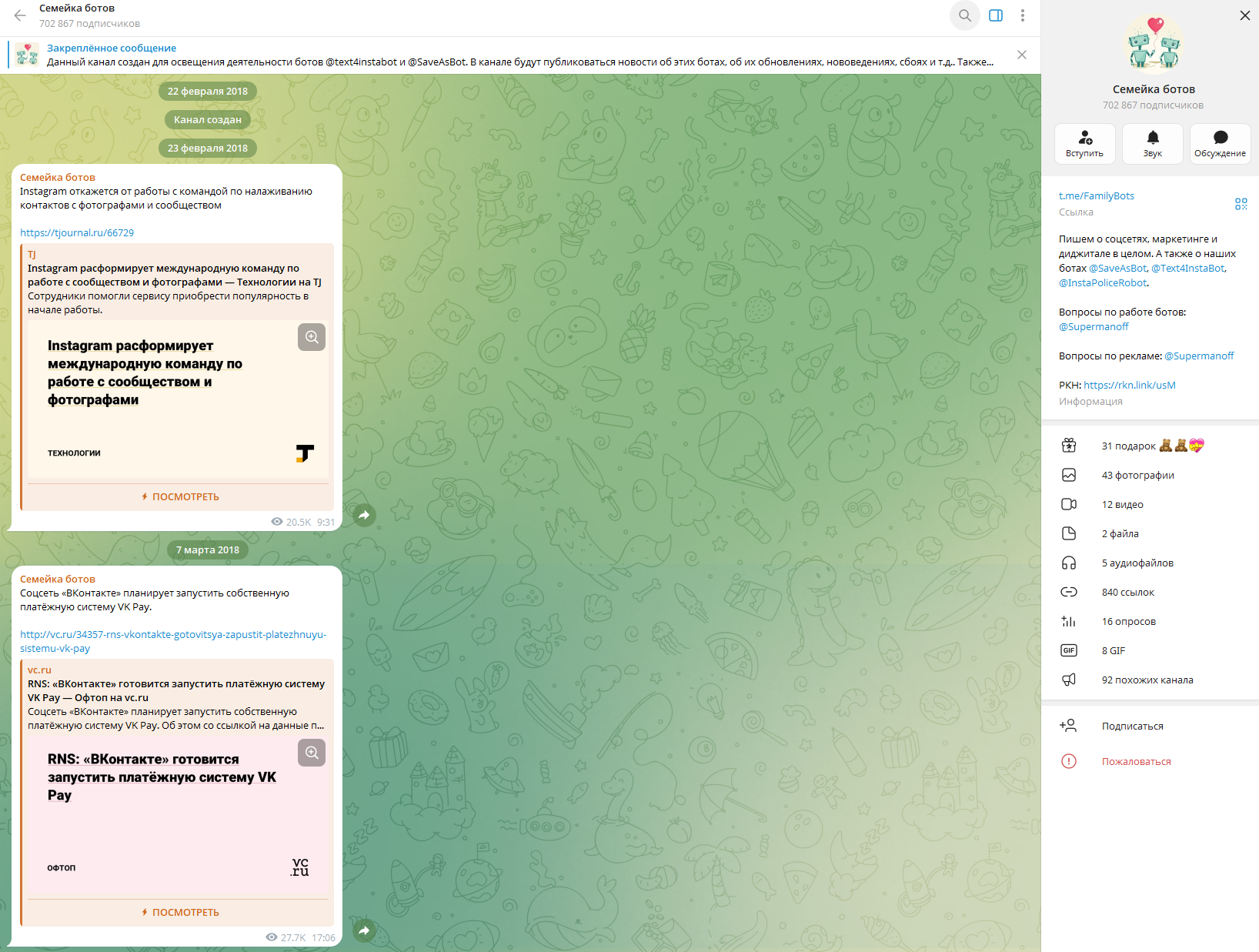Toggle sound notifications with Звук
Image resolution: width=1259 pixels, height=952 pixels.
click(x=1153, y=144)
